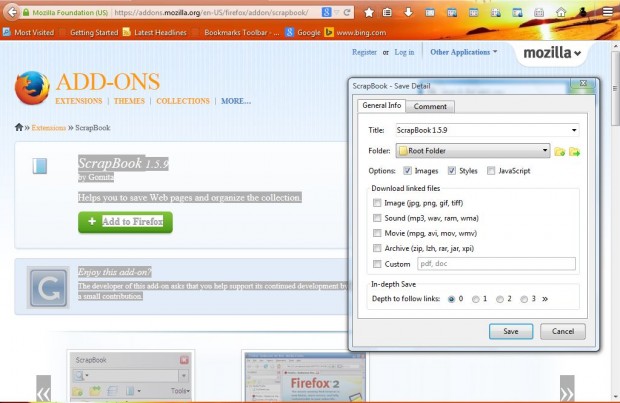The image size is (620, 403).
Task: Open the Root Folder dropdown
Action: click(x=473, y=151)
